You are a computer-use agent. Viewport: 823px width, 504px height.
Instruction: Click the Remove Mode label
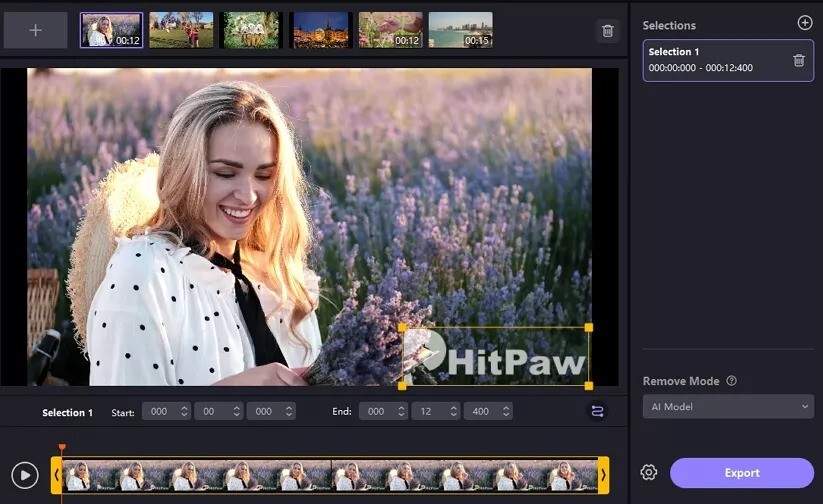681,381
